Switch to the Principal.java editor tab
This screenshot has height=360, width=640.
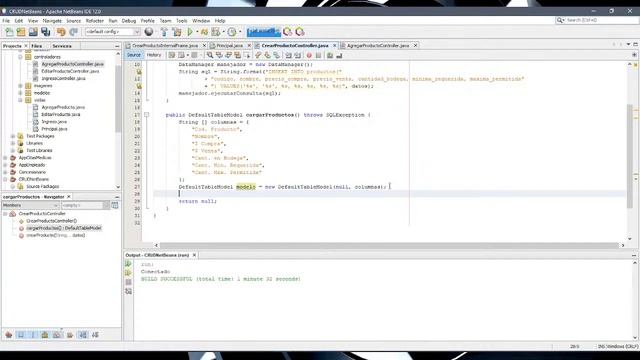(x=229, y=46)
